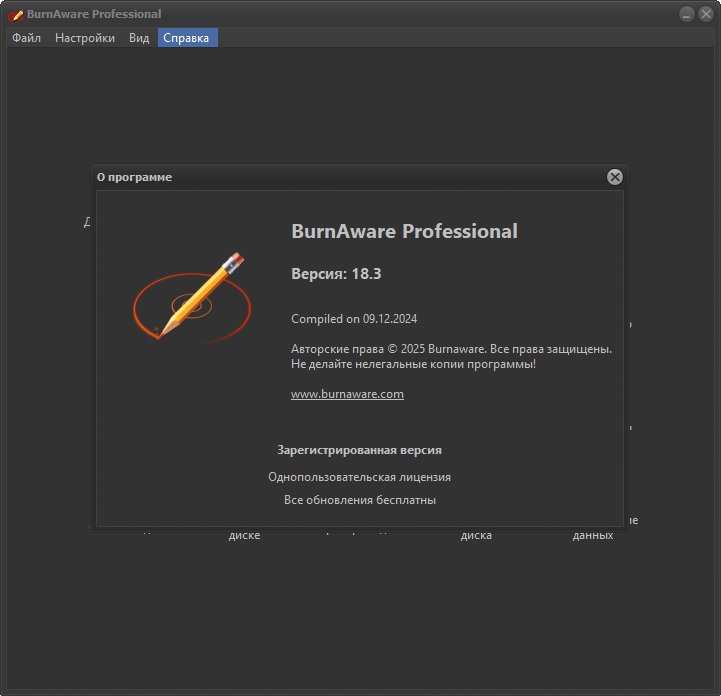Close the main BurnAware Professional window
This screenshot has height=696, width=721.
coord(705,14)
